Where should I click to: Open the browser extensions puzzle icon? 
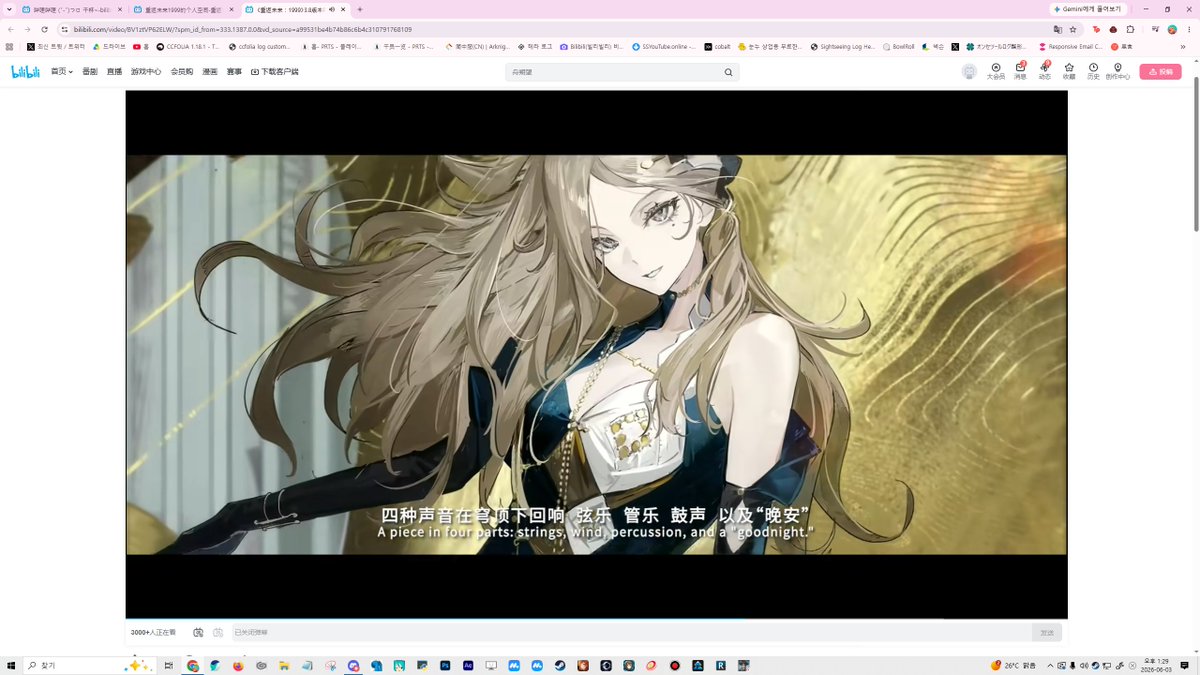pyautogui.click(x=1130, y=29)
